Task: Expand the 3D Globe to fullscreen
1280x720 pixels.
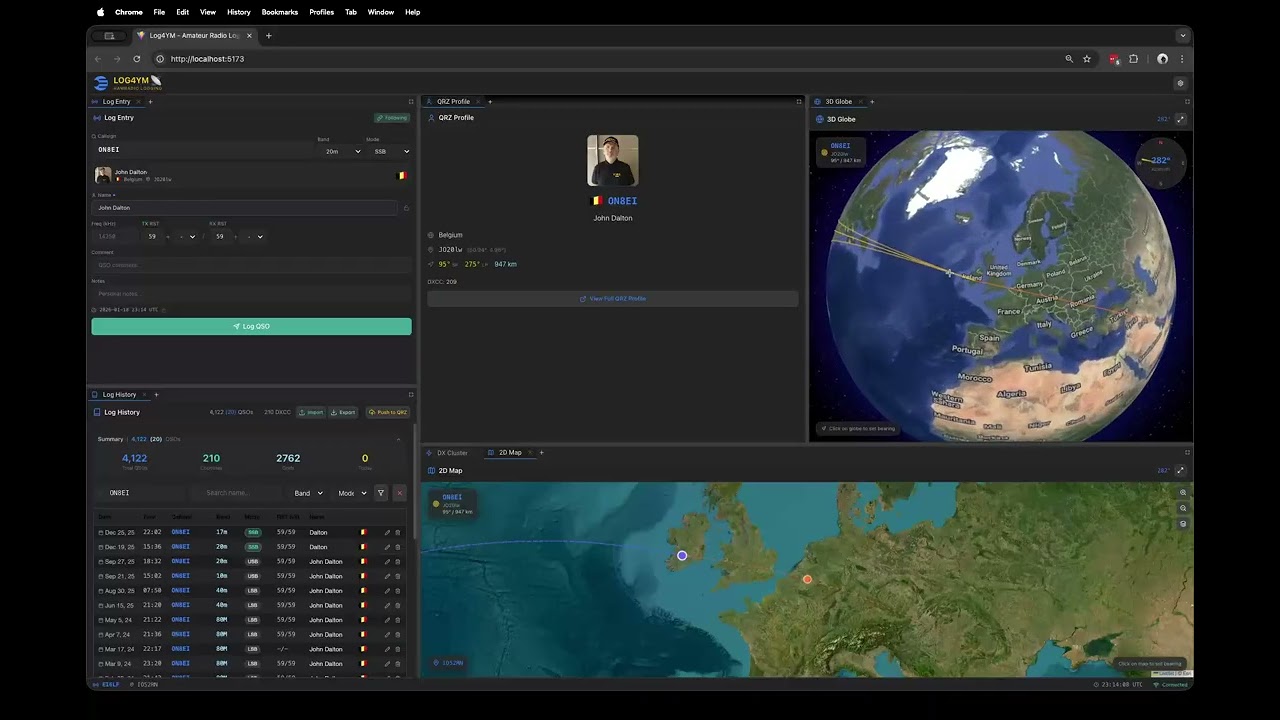Action: point(1180,119)
